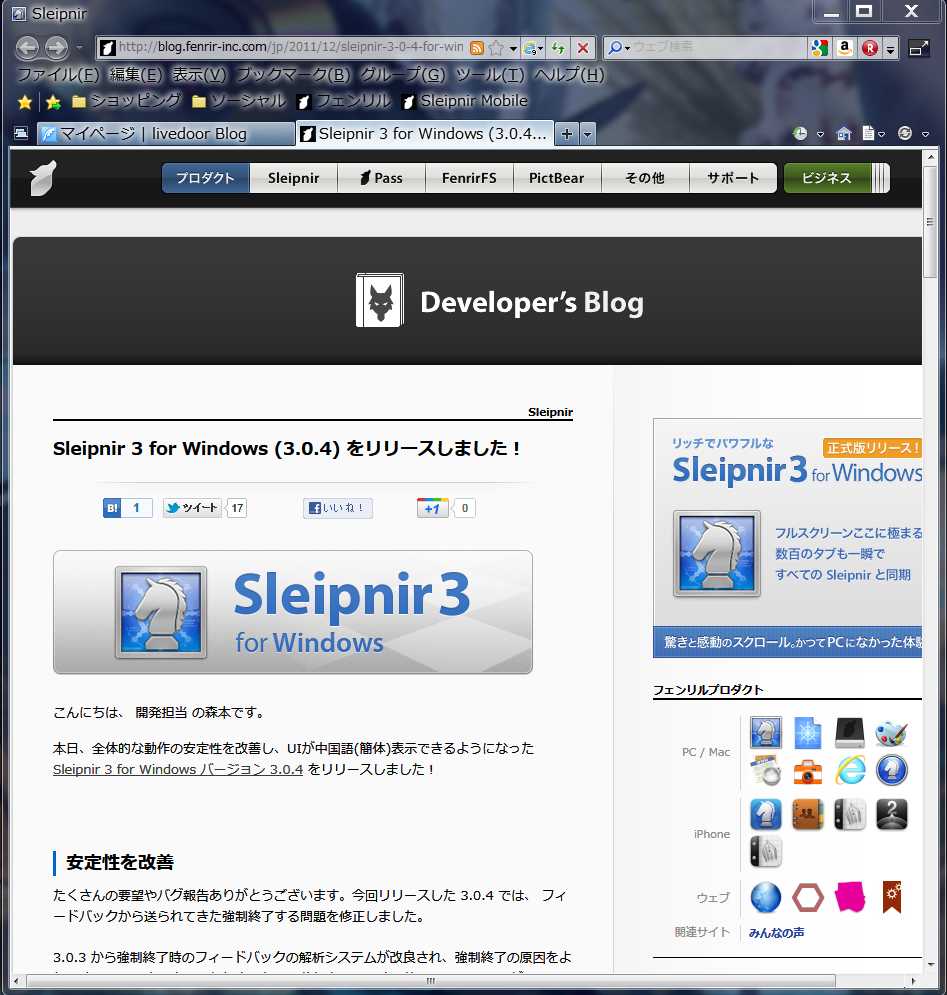This screenshot has width=947, height=995.
Task: Open the Sleipnir Mobile bookmark
Action: point(465,101)
